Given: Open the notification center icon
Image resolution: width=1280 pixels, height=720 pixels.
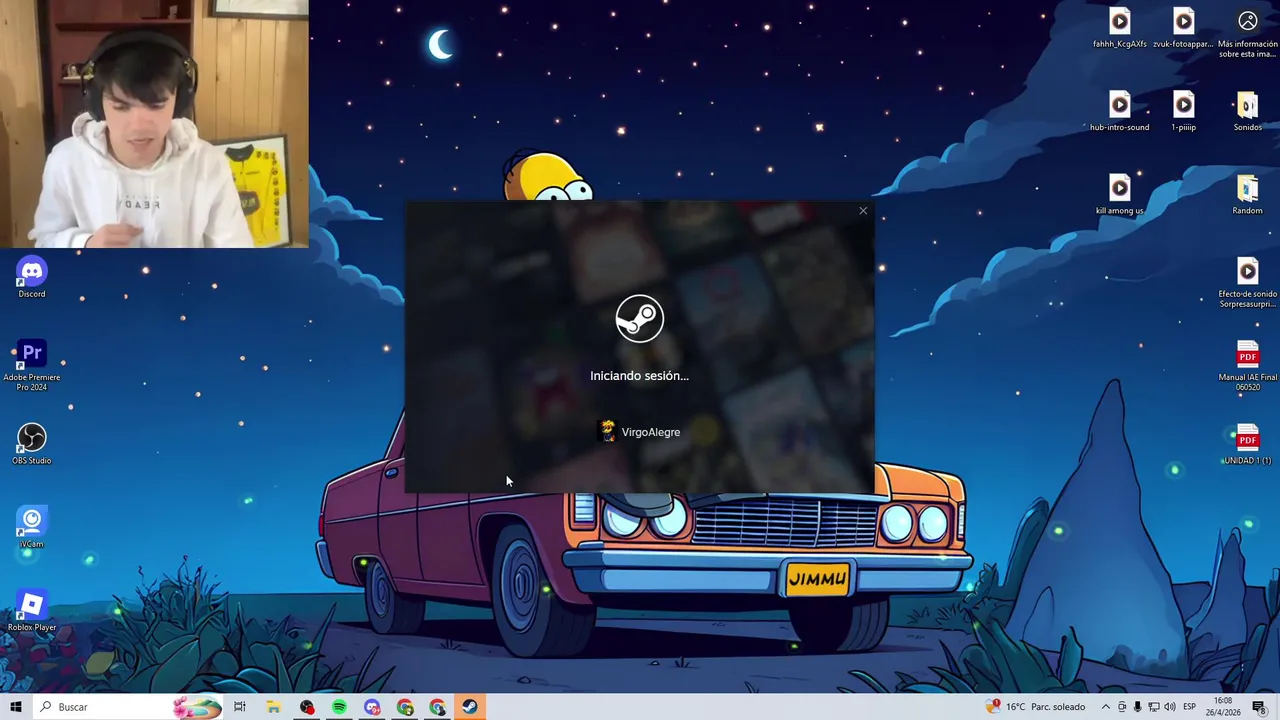Looking at the screenshot, I should pos(1259,707).
